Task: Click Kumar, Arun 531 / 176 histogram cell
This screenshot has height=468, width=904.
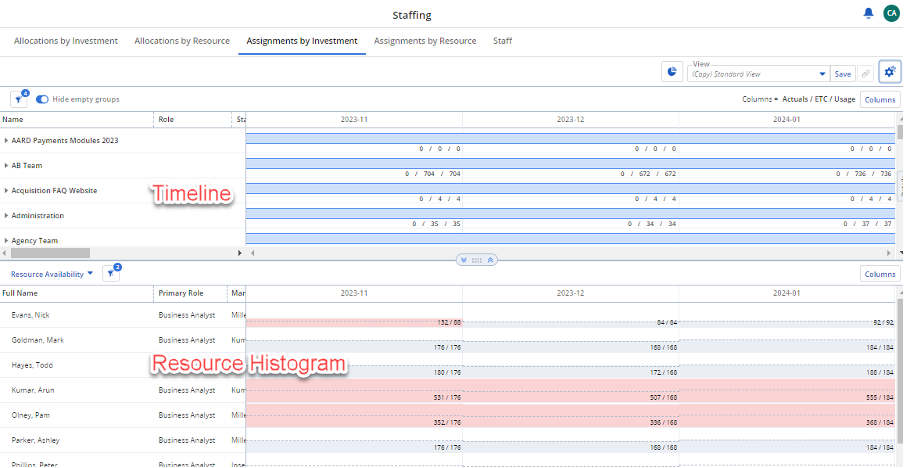Action: (446, 397)
